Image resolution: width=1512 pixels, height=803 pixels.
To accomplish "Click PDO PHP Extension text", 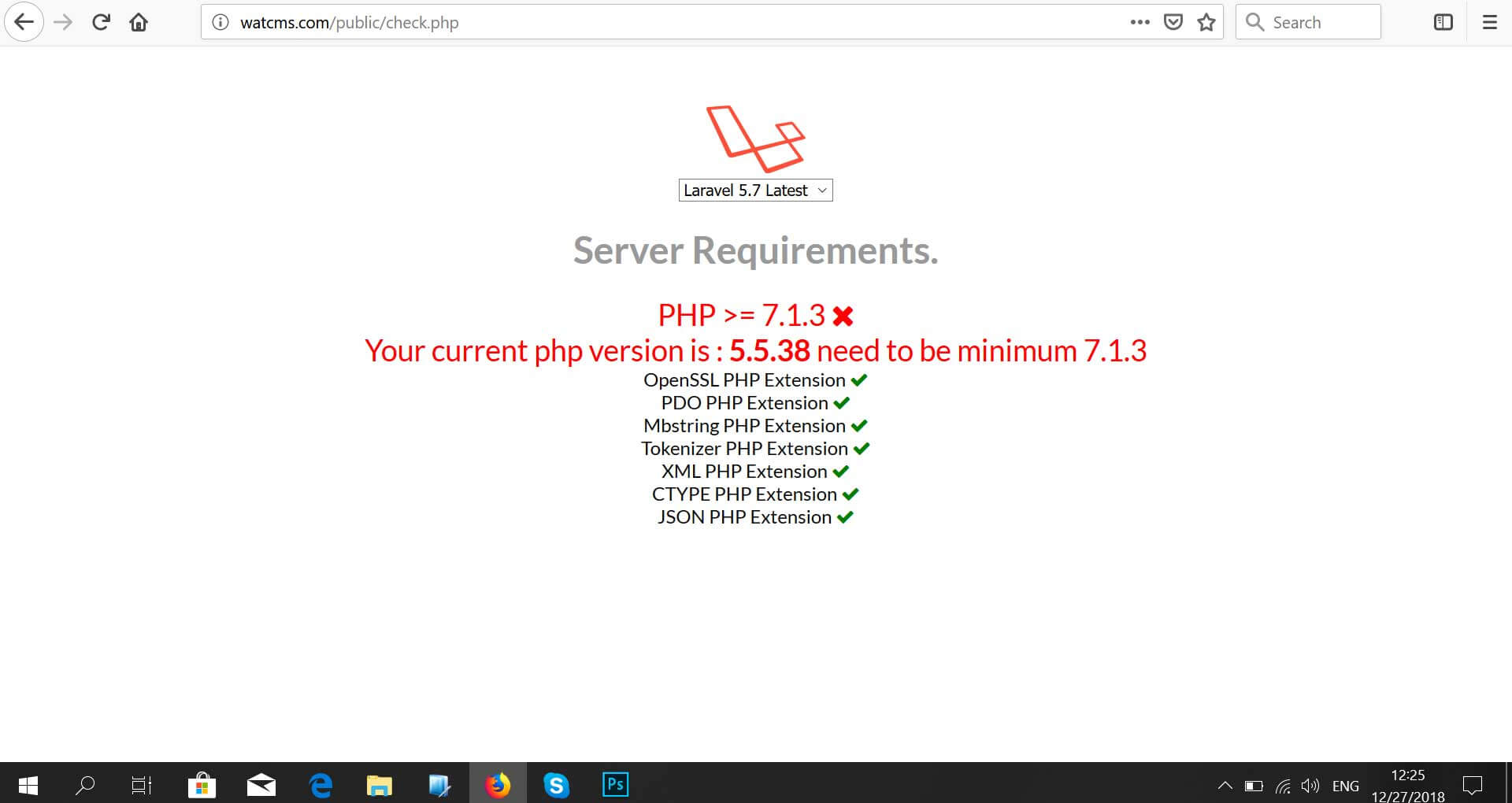I will coord(744,403).
